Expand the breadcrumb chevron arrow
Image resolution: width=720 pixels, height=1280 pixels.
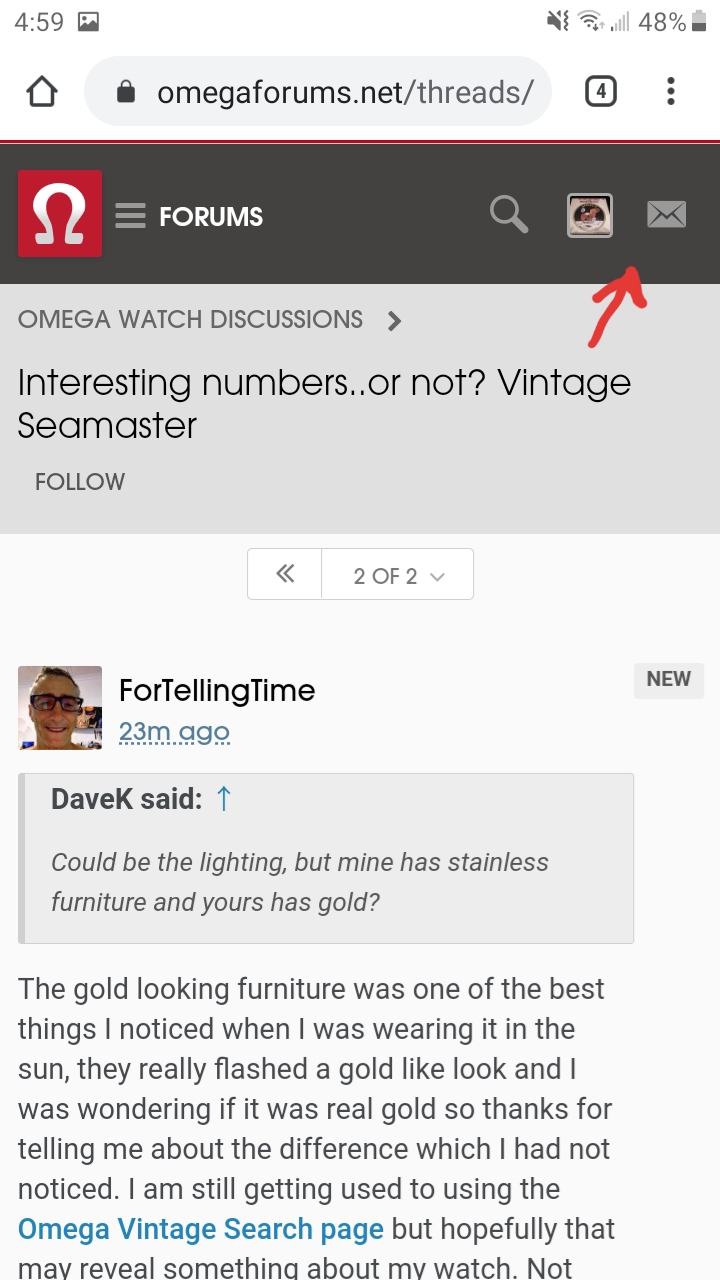(395, 321)
